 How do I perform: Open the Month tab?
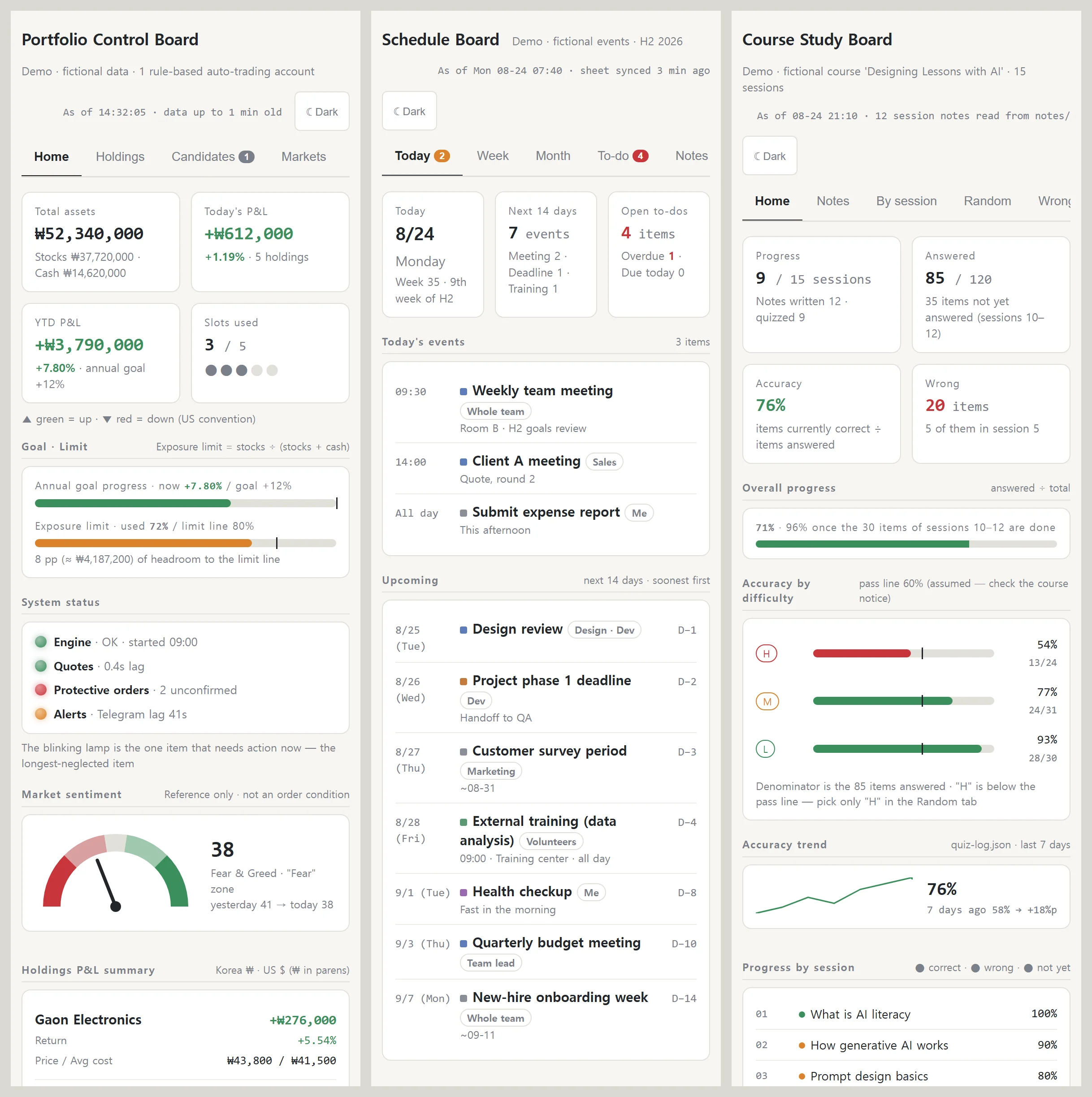point(553,155)
